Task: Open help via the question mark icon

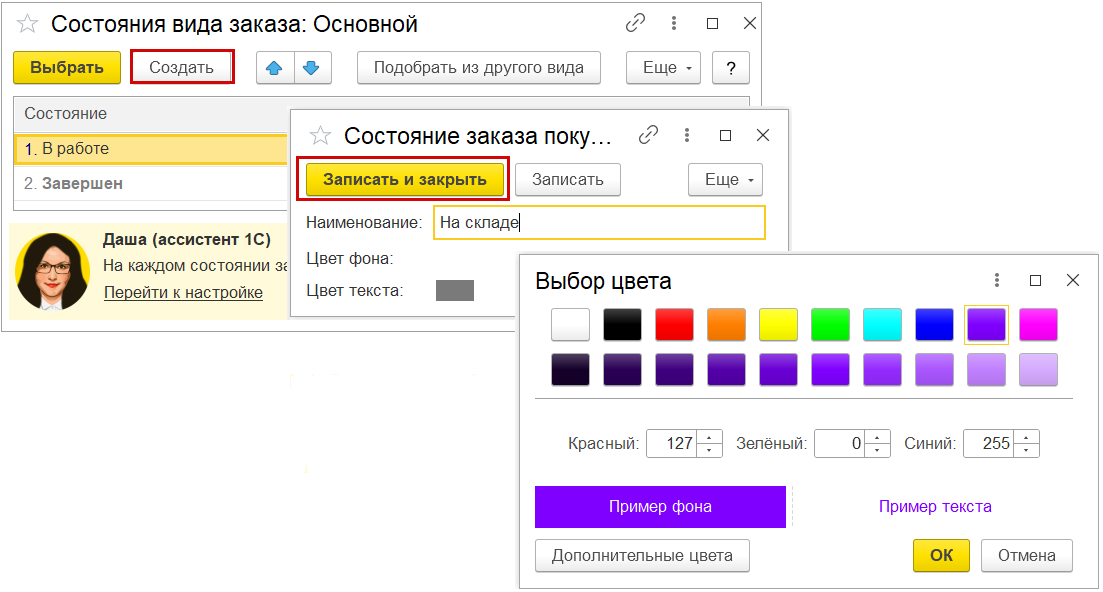Action: pos(730,67)
